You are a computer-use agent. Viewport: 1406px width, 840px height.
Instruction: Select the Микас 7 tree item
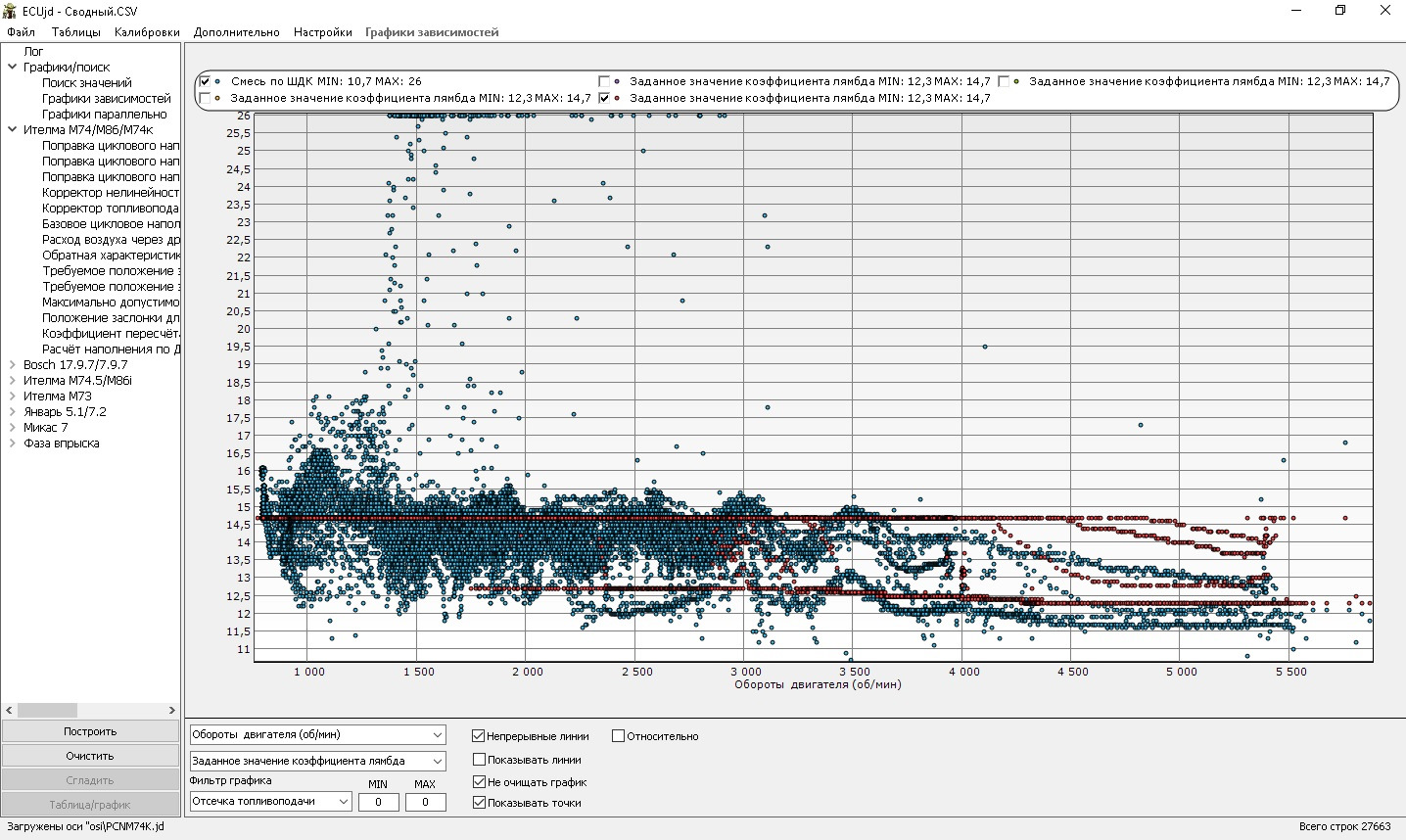tap(46, 428)
